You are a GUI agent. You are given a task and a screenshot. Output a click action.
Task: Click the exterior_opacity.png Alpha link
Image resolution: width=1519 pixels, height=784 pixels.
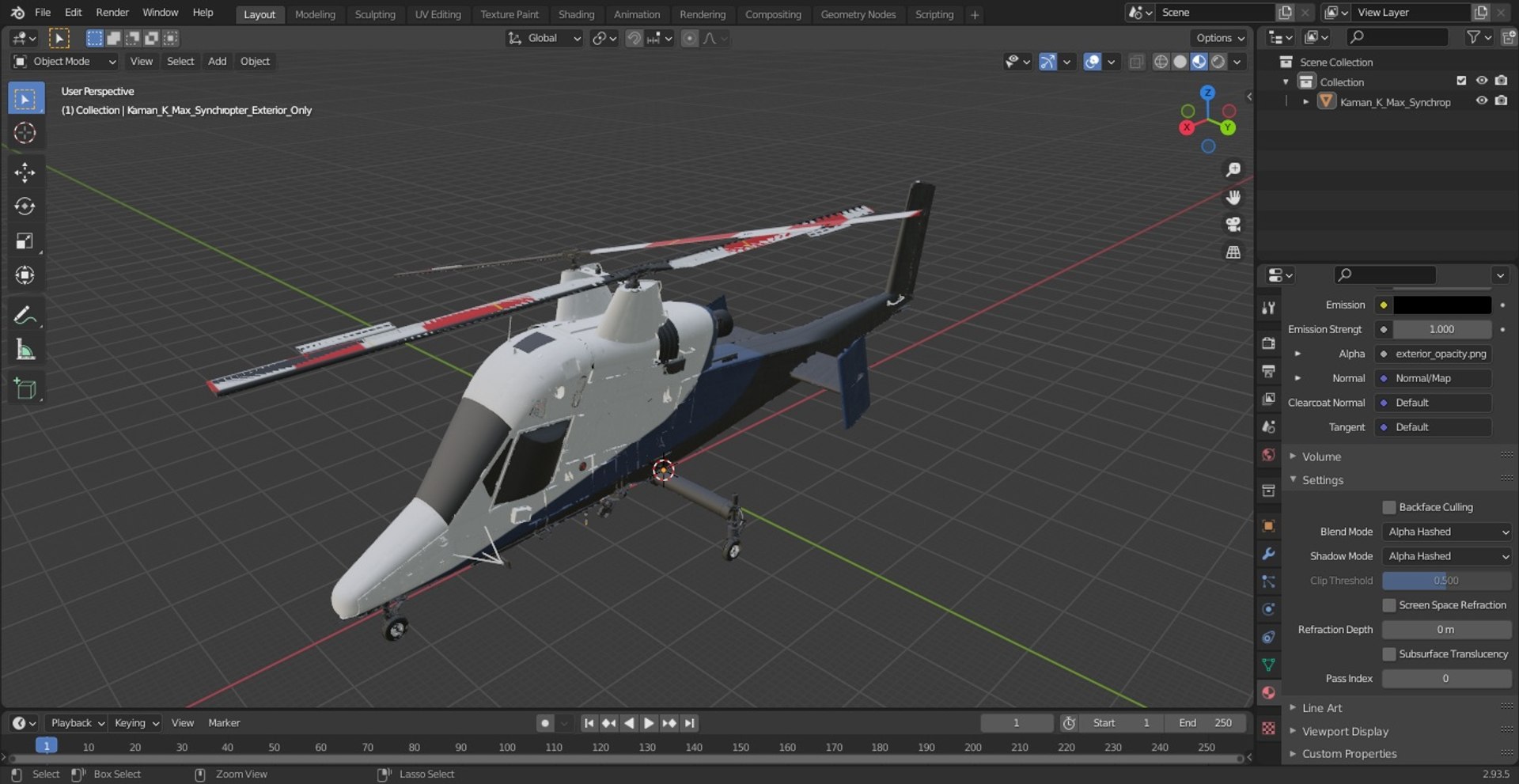coord(1440,354)
